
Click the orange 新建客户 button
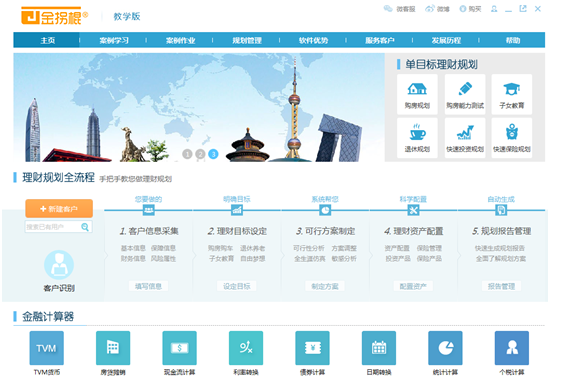[x=59, y=209]
